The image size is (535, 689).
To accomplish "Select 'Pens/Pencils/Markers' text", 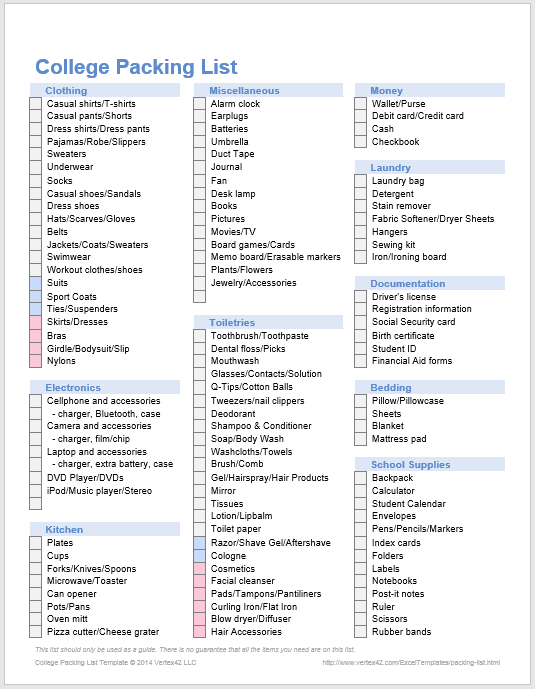I will pyautogui.click(x=418, y=529).
